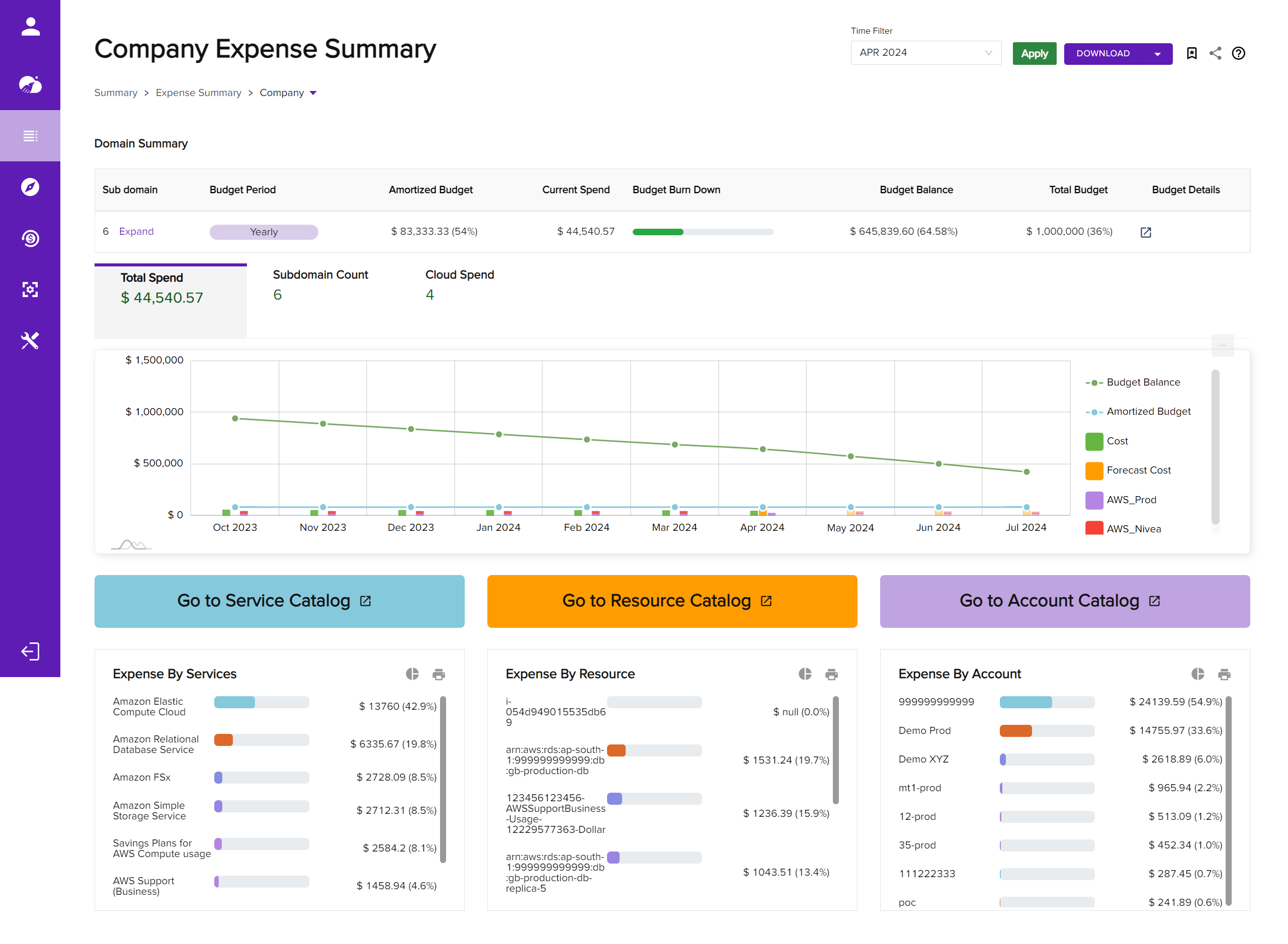
Task: Click the Amortized Budget column header
Action: (x=431, y=190)
